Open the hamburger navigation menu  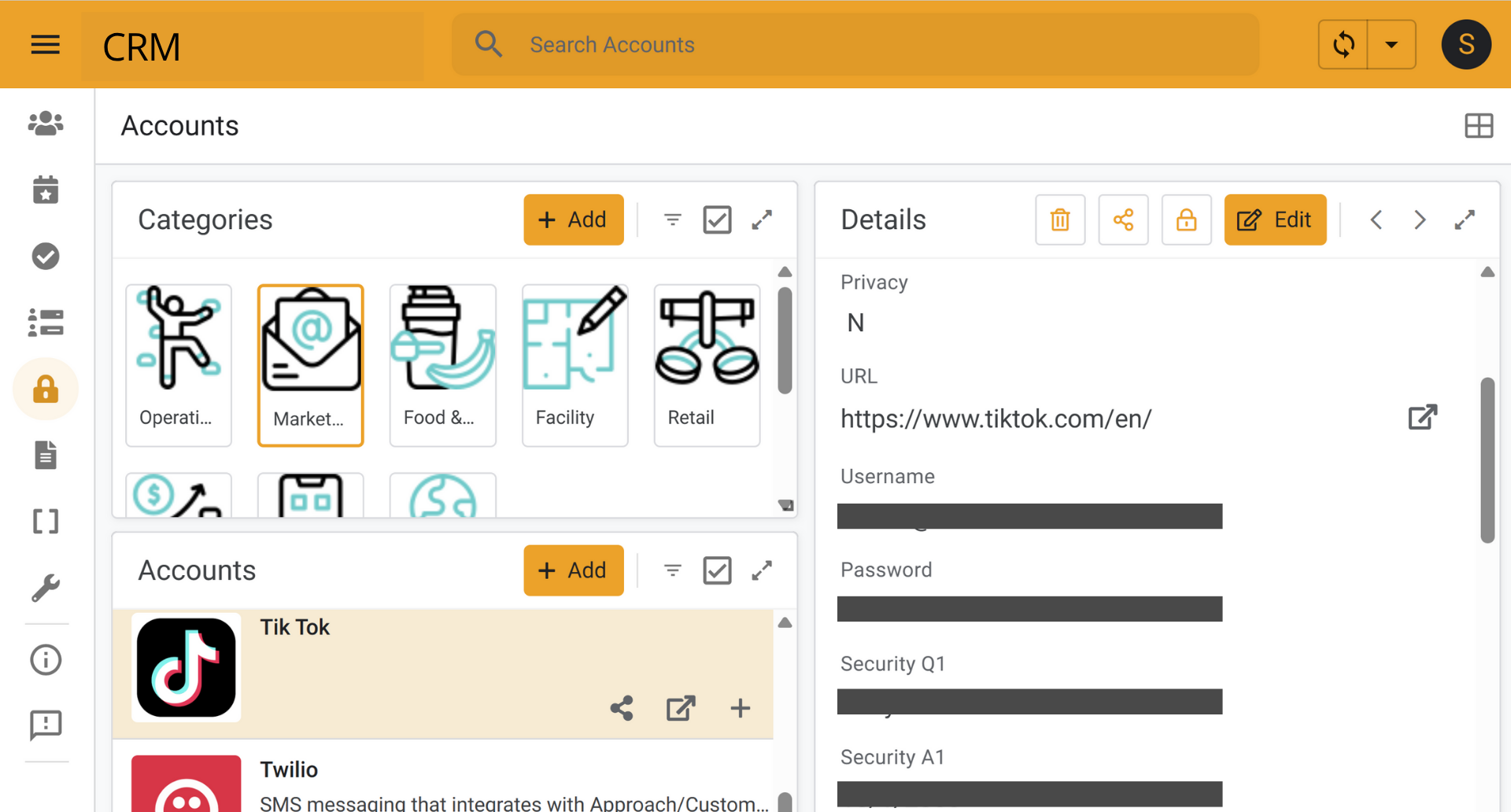pos(45,45)
